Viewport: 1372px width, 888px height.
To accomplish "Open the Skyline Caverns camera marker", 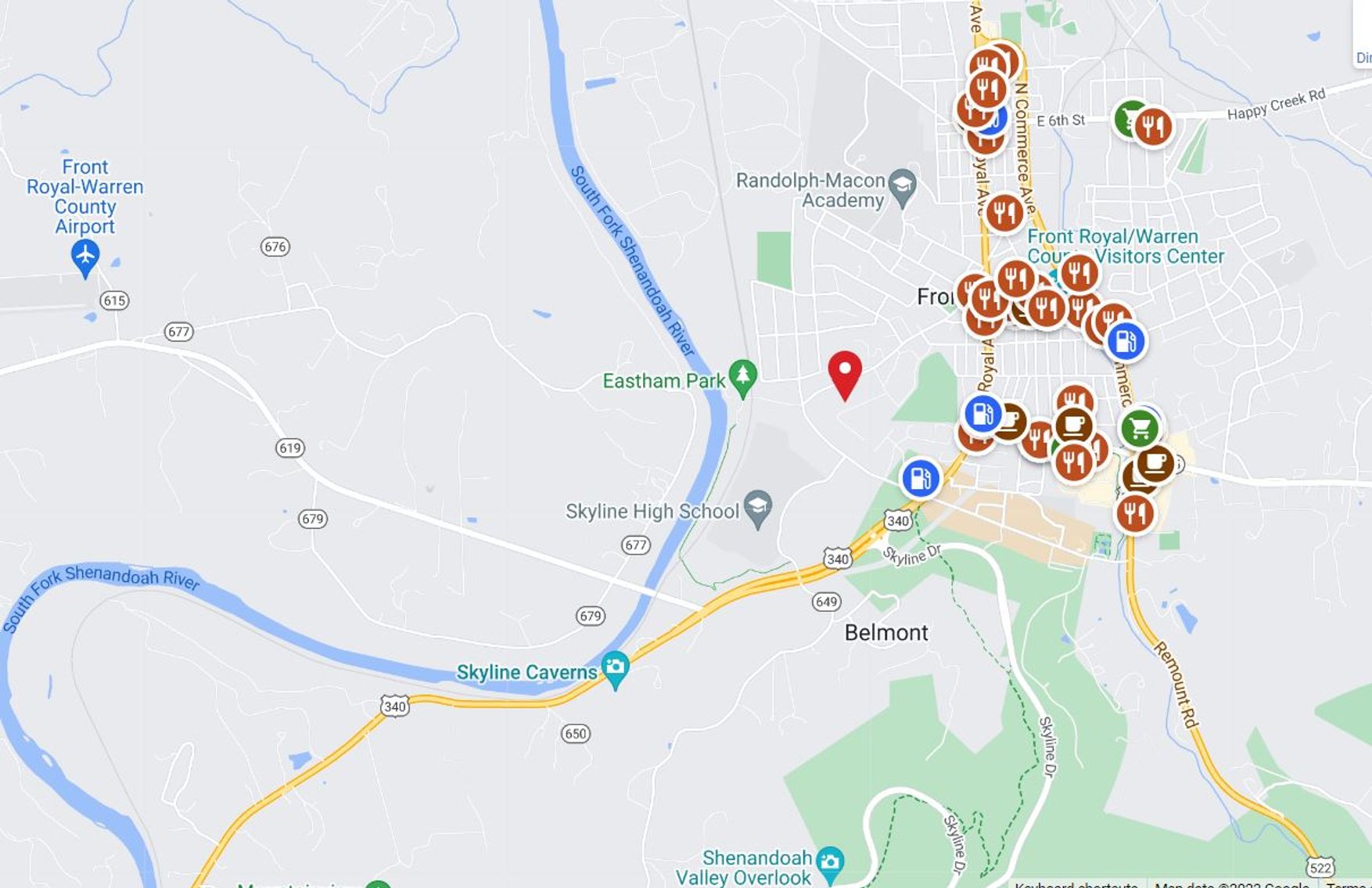I will (x=616, y=669).
